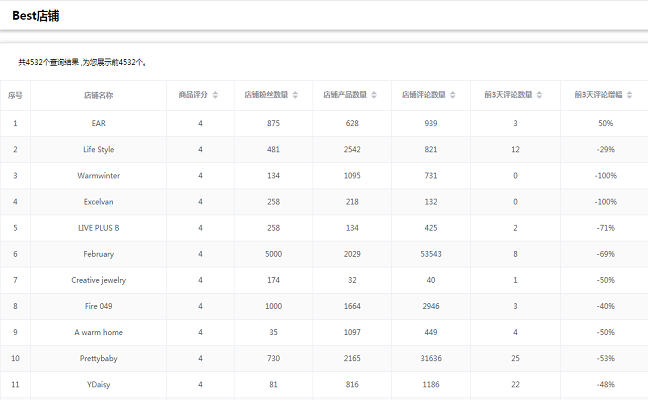The image size is (648, 400).
Task: Click the sort icon beside 店铺粉丝数量
Action: click(x=297, y=95)
